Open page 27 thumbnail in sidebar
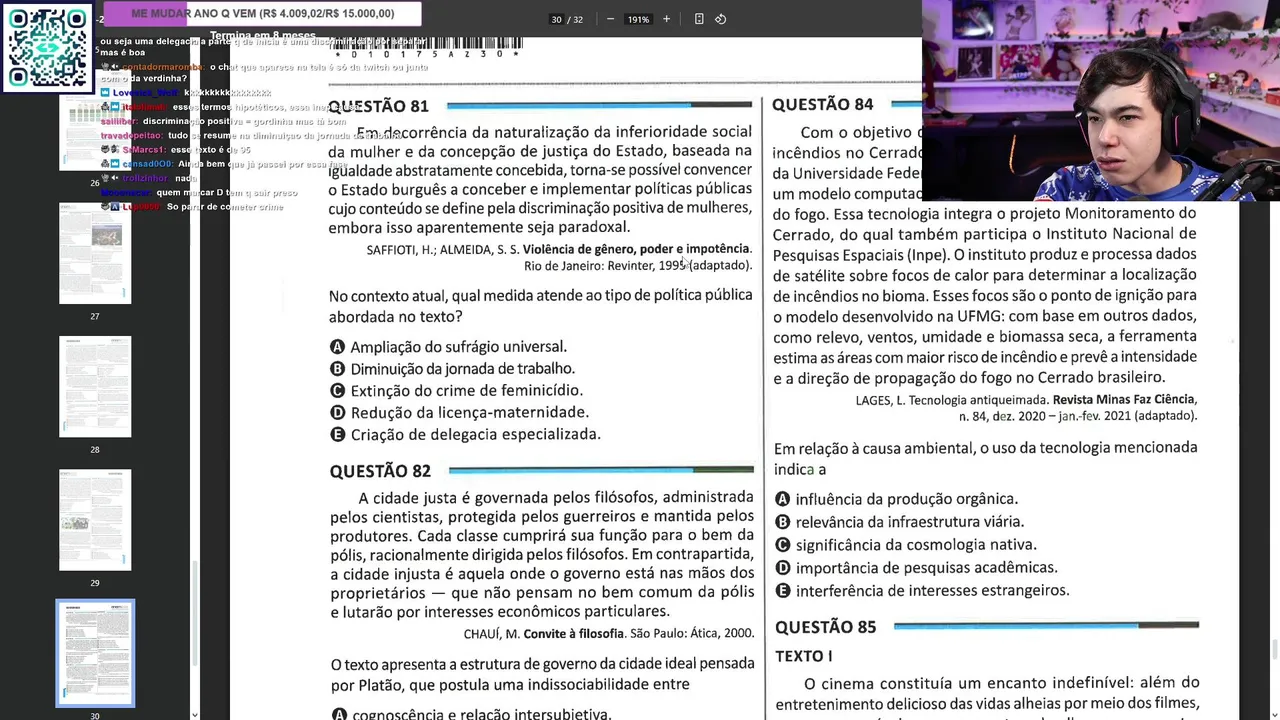 click(95, 254)
